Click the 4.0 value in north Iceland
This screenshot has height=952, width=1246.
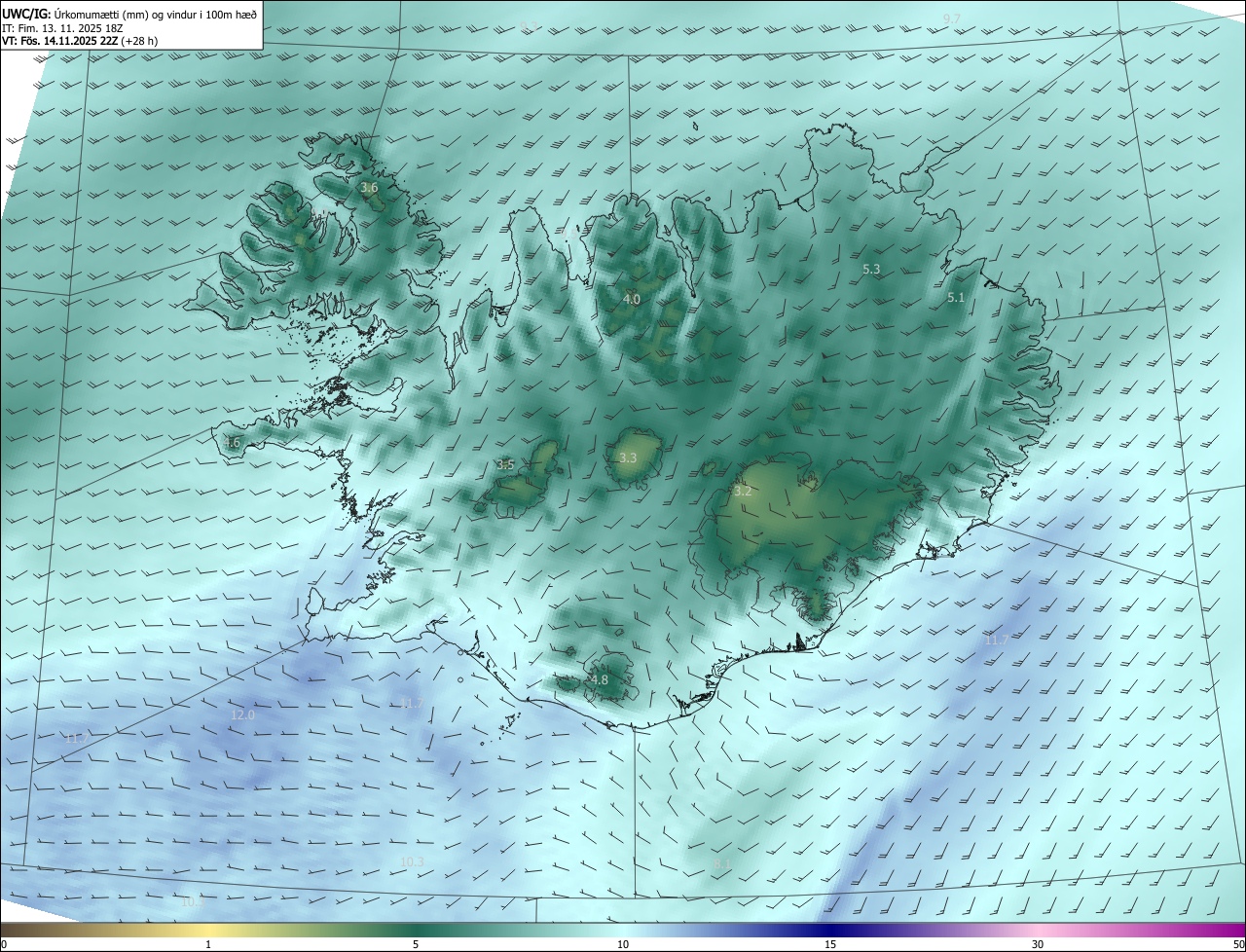pyautogui.click(x=632, y=300)
